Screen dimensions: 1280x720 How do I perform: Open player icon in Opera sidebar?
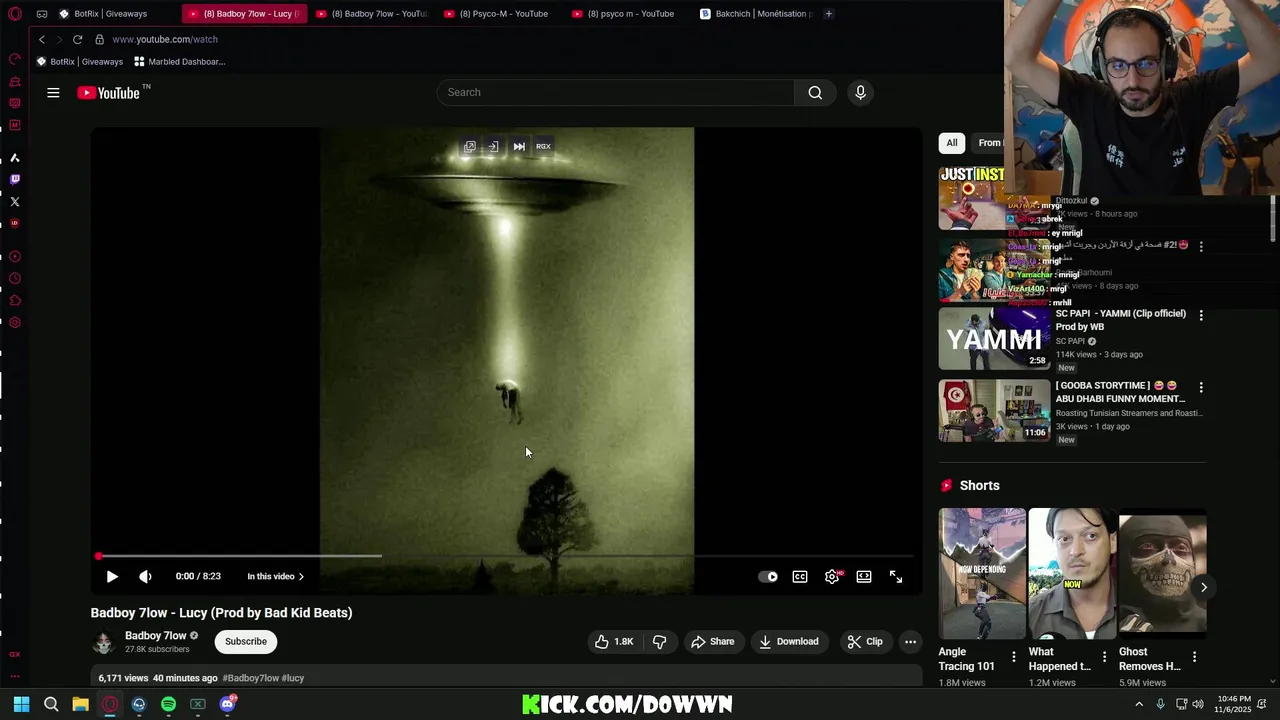pyautogui.click(x=15, y=257)
